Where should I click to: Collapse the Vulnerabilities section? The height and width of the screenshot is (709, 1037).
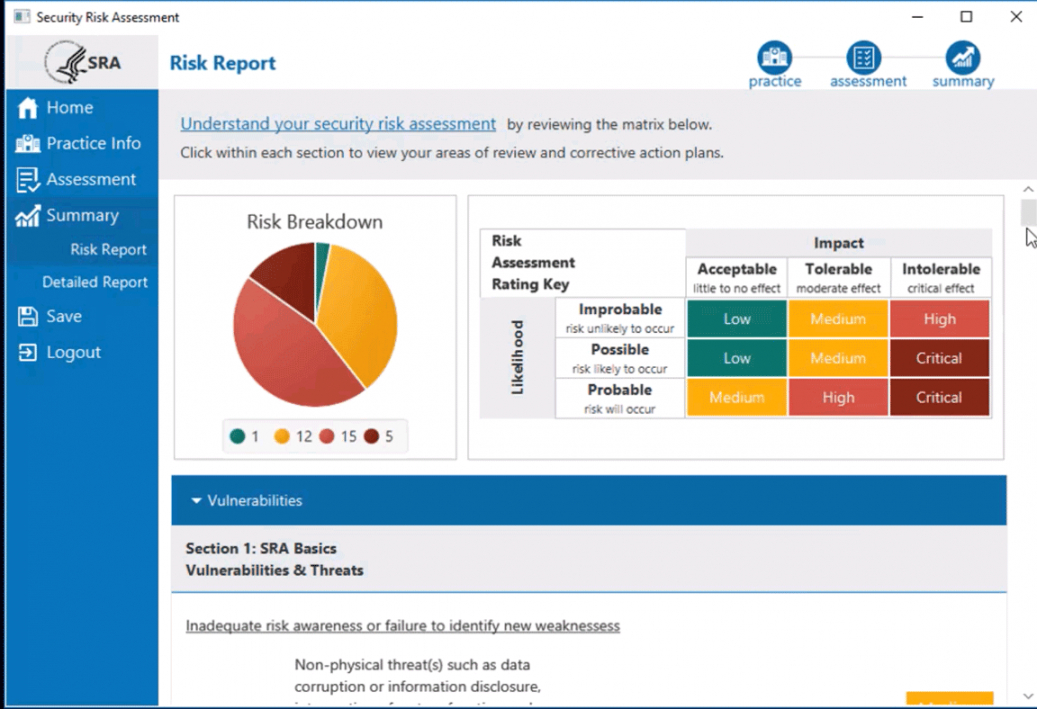(x=196, y=501)
